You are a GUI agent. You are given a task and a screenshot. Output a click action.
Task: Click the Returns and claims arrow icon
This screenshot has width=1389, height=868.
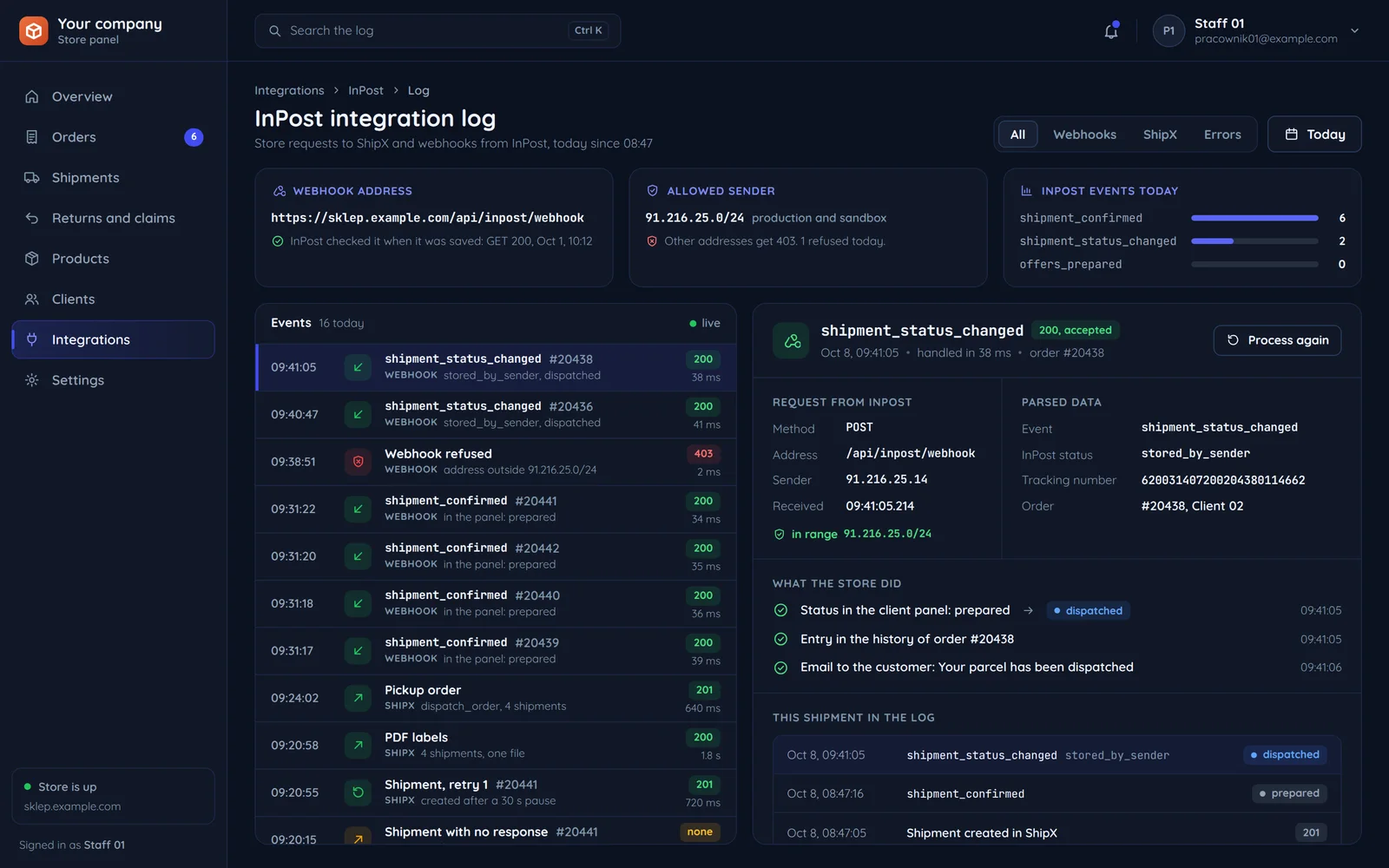32,218
